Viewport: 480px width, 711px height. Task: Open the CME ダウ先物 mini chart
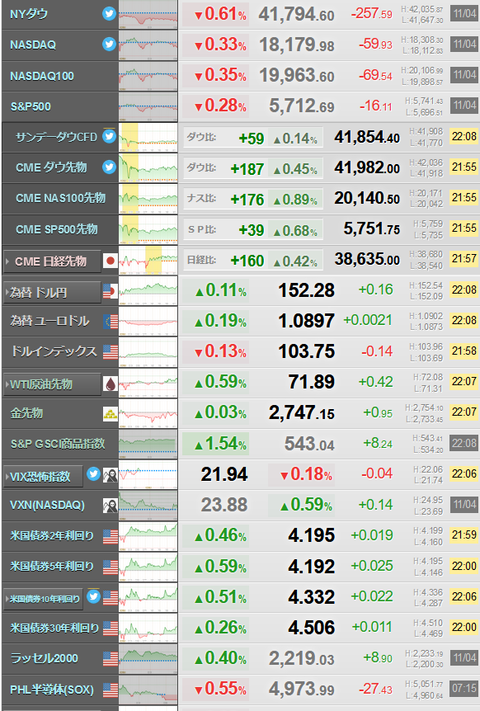tap(148, 168)
